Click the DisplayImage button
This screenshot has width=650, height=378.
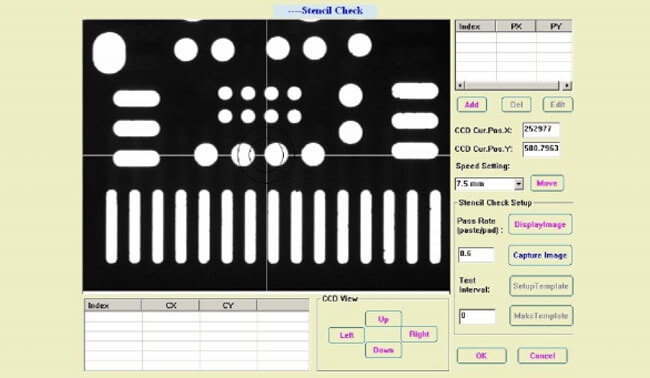540,224
